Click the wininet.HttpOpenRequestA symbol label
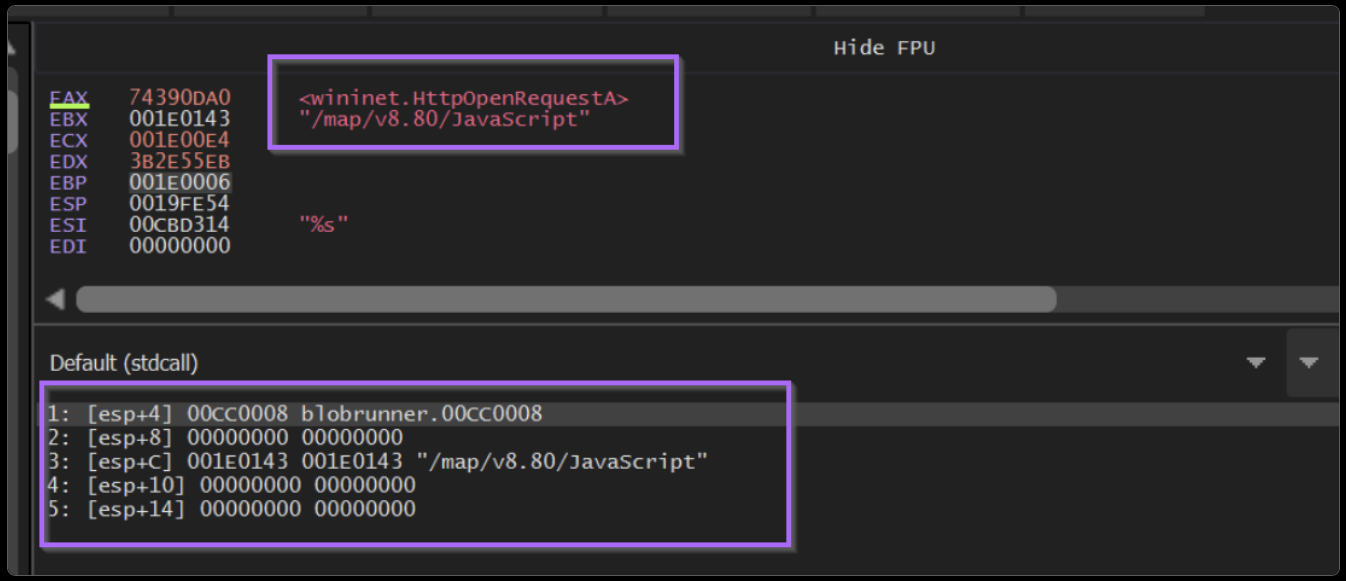This screenshot has height=581, width=1346. 464,98
